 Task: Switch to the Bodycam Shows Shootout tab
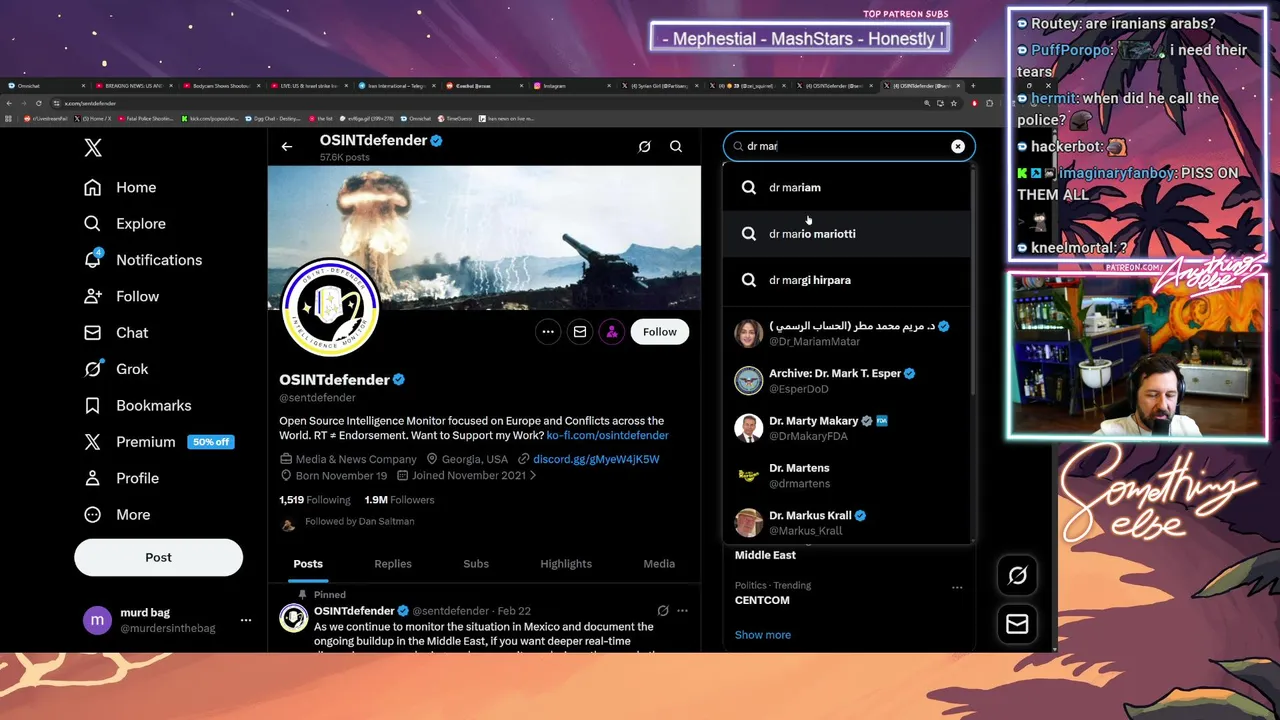click(220, 86)
